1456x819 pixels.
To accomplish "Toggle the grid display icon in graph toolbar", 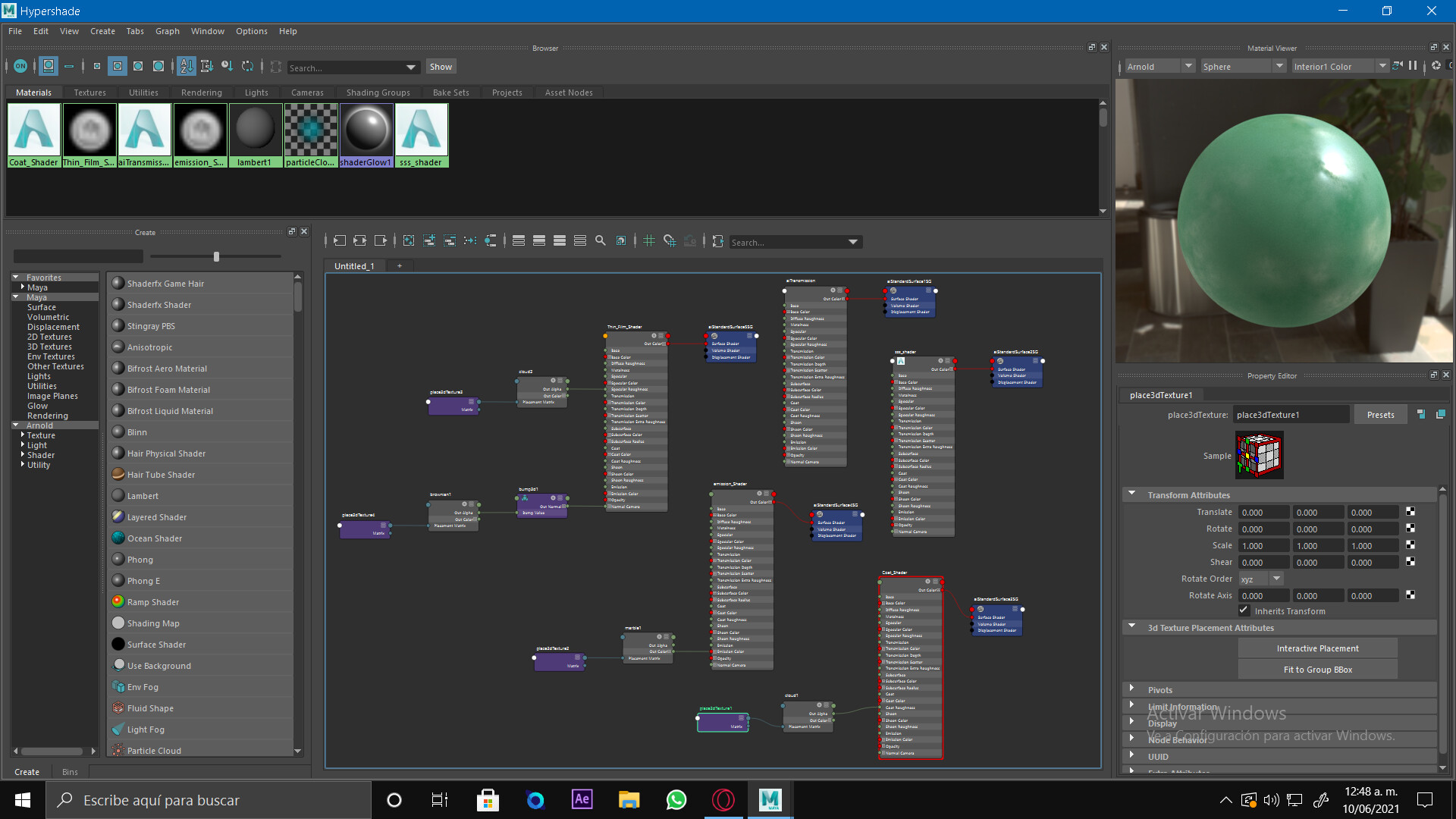I will 649,241.
